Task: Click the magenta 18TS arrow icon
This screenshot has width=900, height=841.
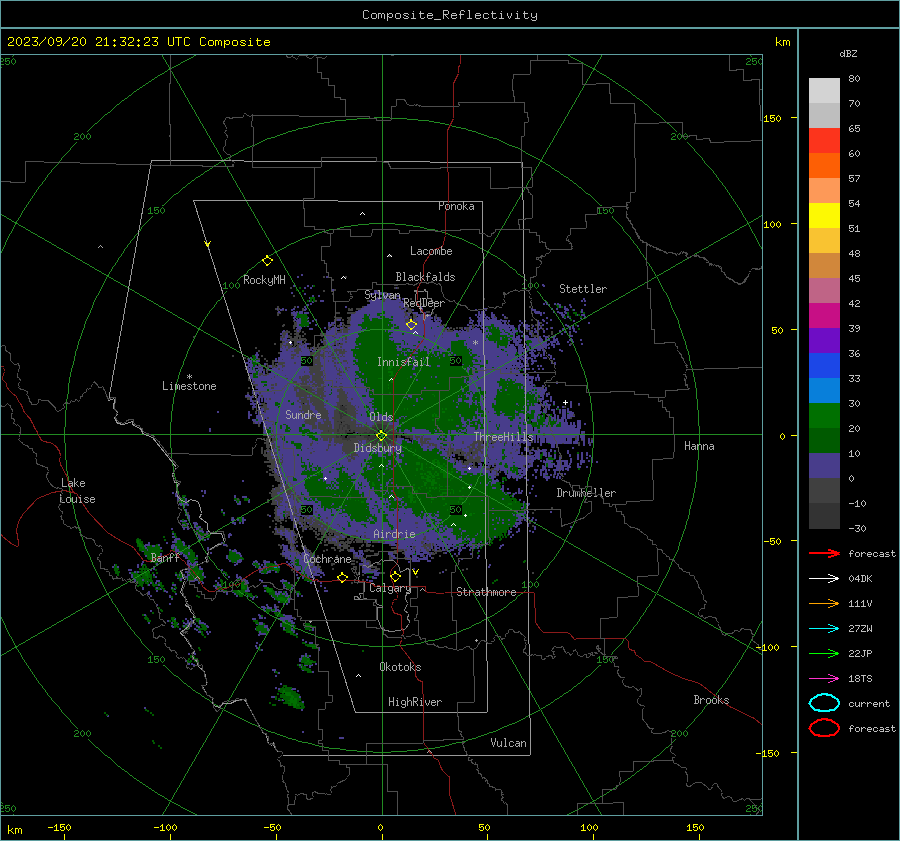Action: click(824, 679)
